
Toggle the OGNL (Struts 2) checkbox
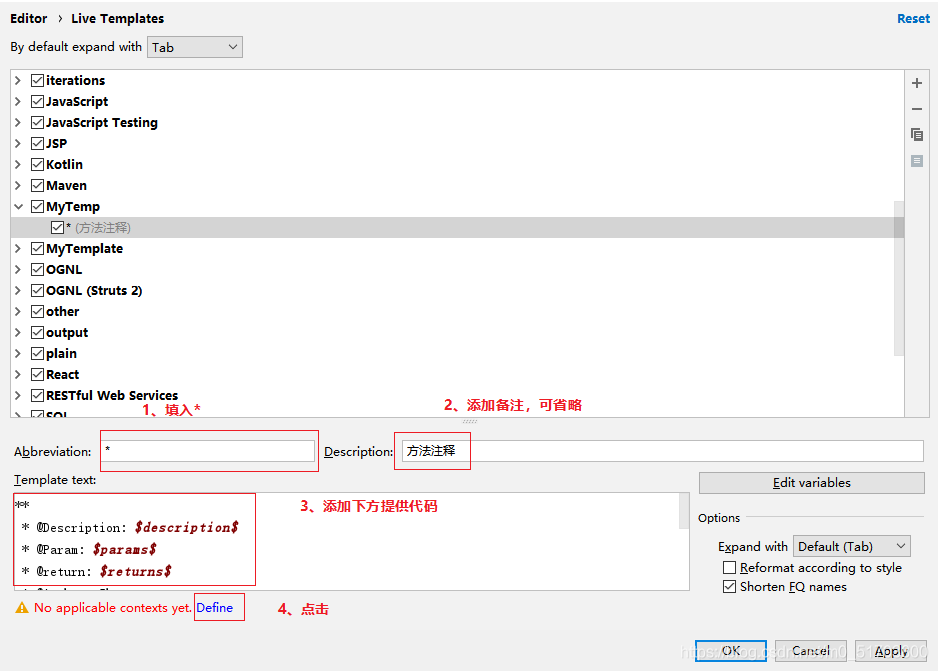coord(37,290)
